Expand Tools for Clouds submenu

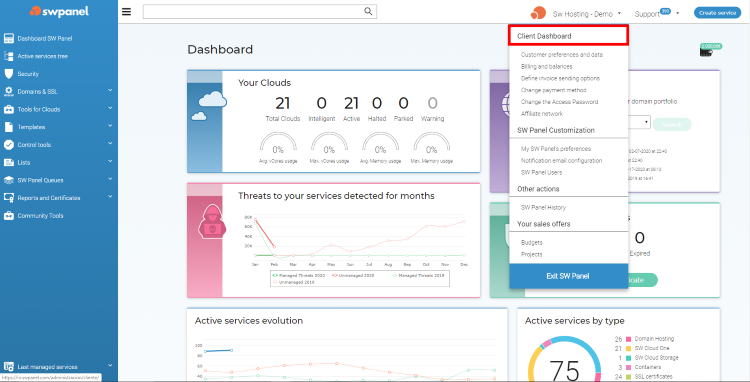pyautogui.click(x=110, y=108)
